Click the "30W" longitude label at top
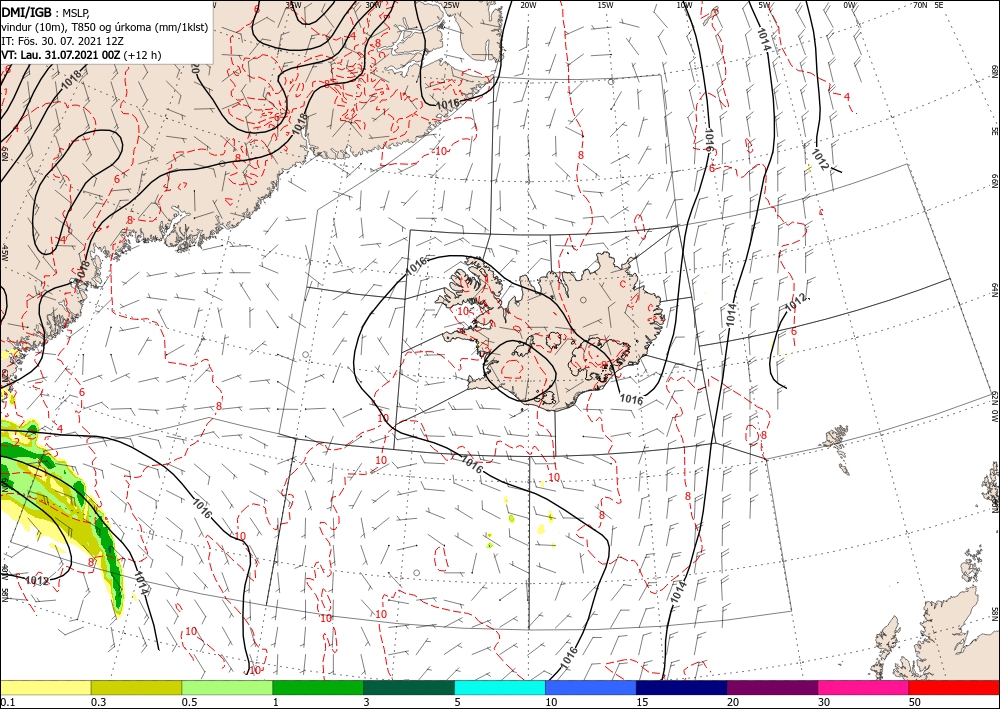The width and height of the screenshot is (1000, 709). 373,5
